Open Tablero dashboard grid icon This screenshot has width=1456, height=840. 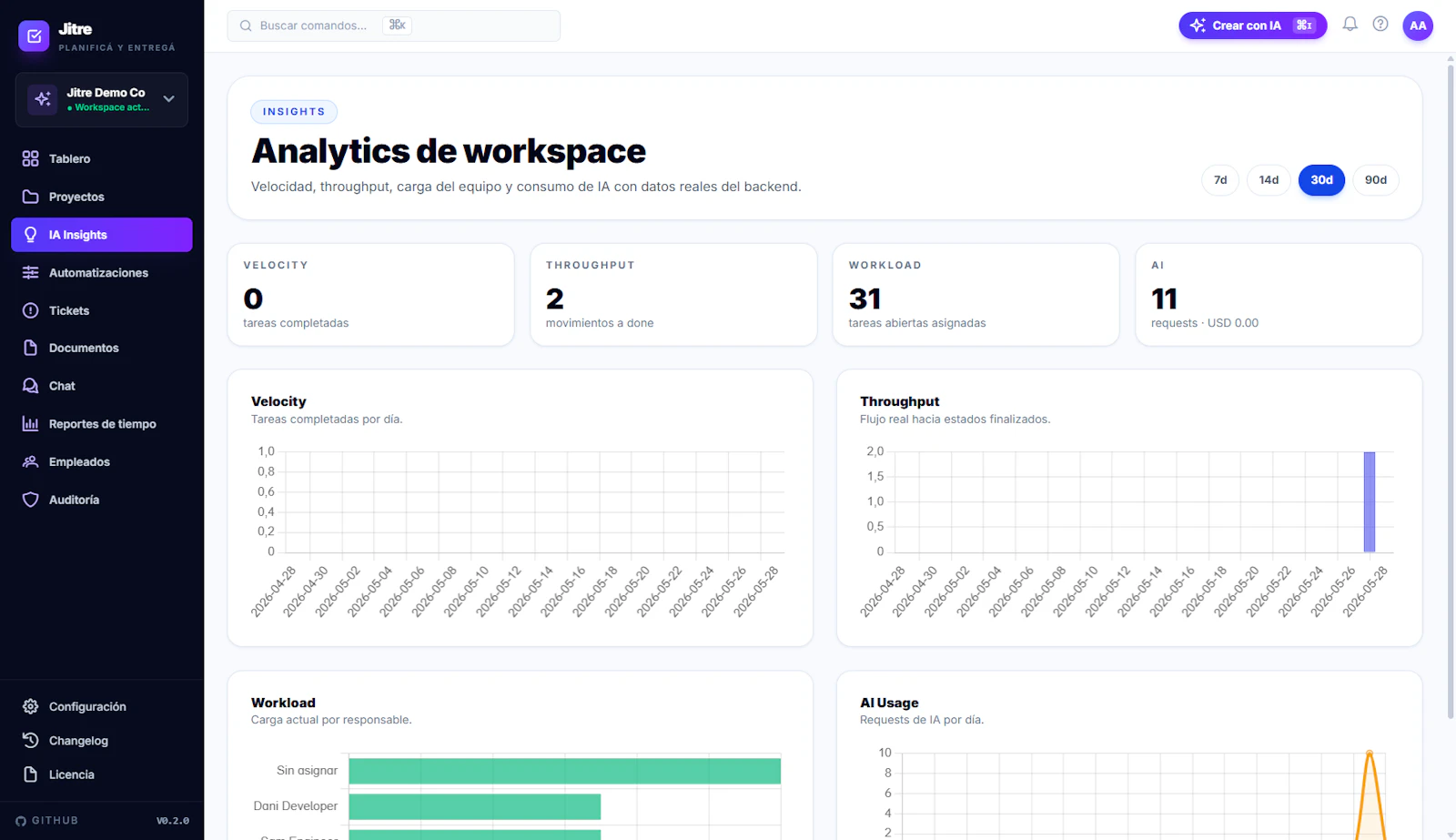[x=30, y=158]
